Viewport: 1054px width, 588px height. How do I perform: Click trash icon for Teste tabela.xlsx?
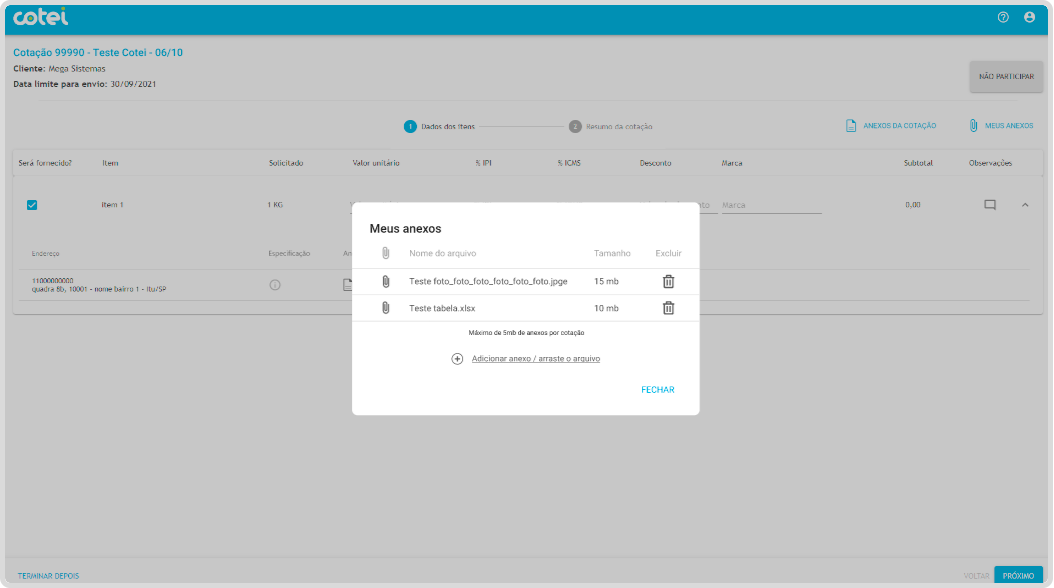[669, 308]
